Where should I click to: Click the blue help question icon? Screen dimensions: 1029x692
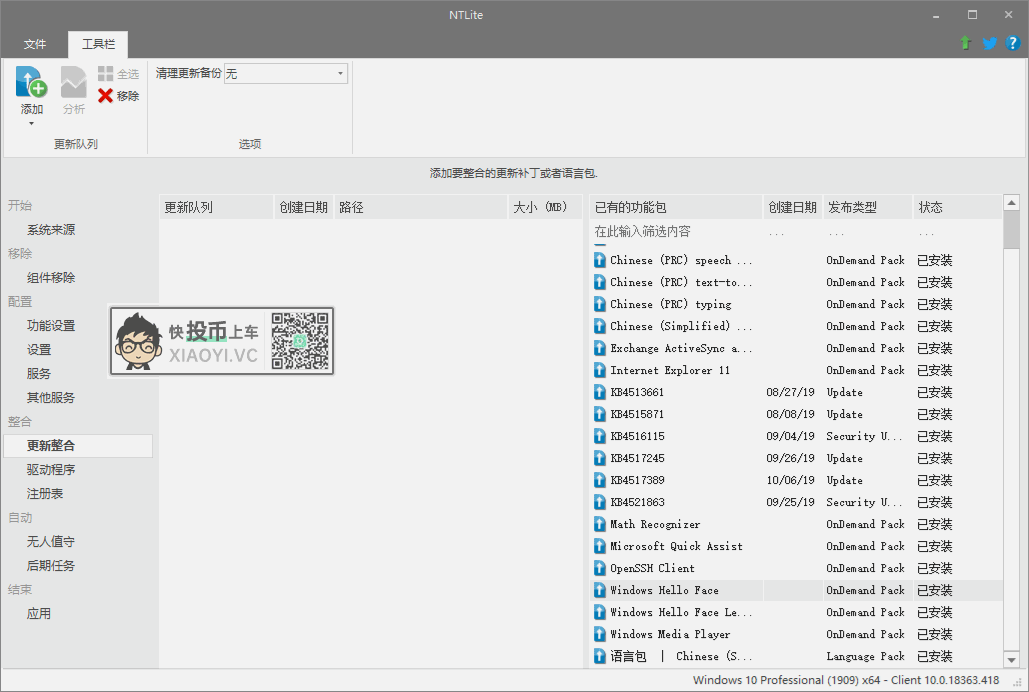click(x=1012, y=43)
